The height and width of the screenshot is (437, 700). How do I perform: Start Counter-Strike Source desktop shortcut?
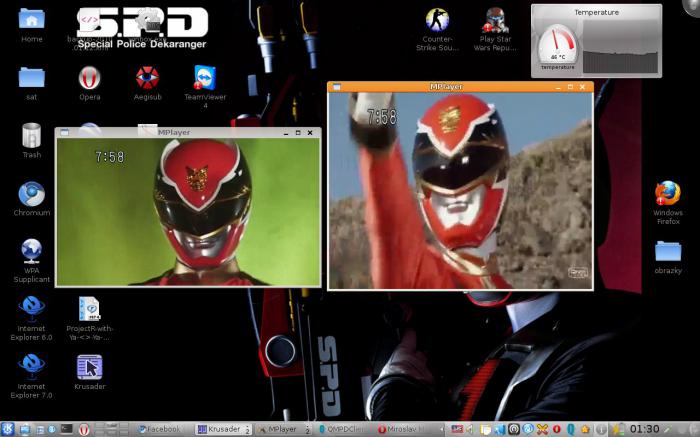pos(437,29)
